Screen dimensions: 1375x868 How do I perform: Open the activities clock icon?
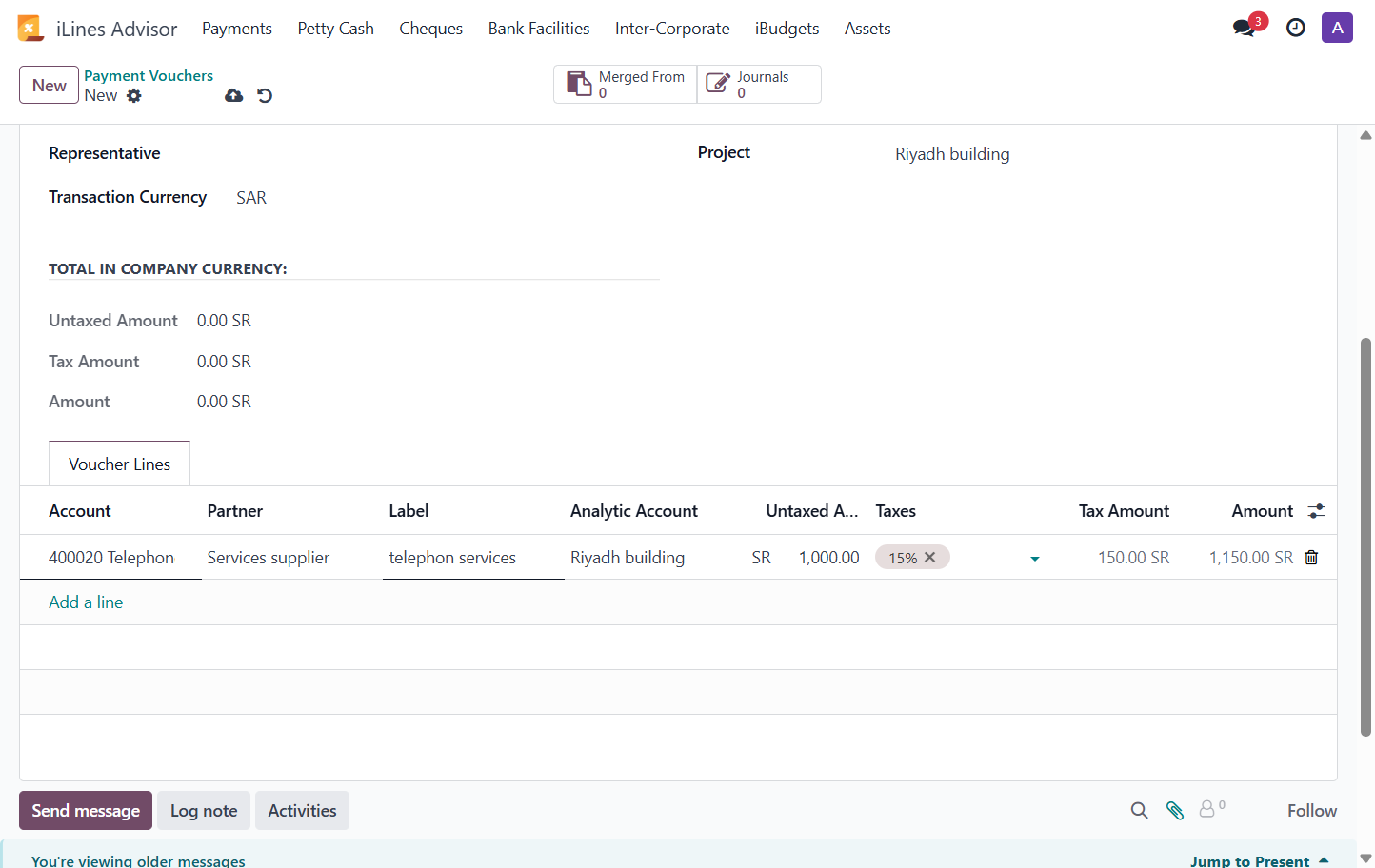coord(1296,28)
